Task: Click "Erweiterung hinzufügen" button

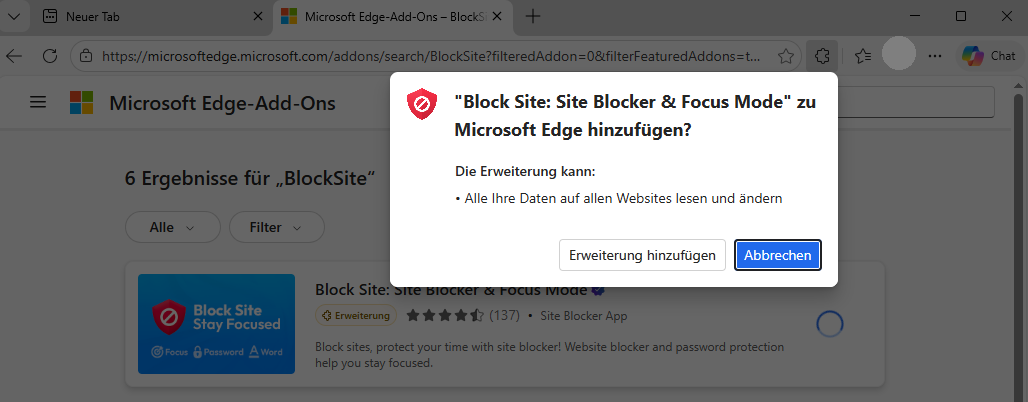Action: [x=642, y=255]
